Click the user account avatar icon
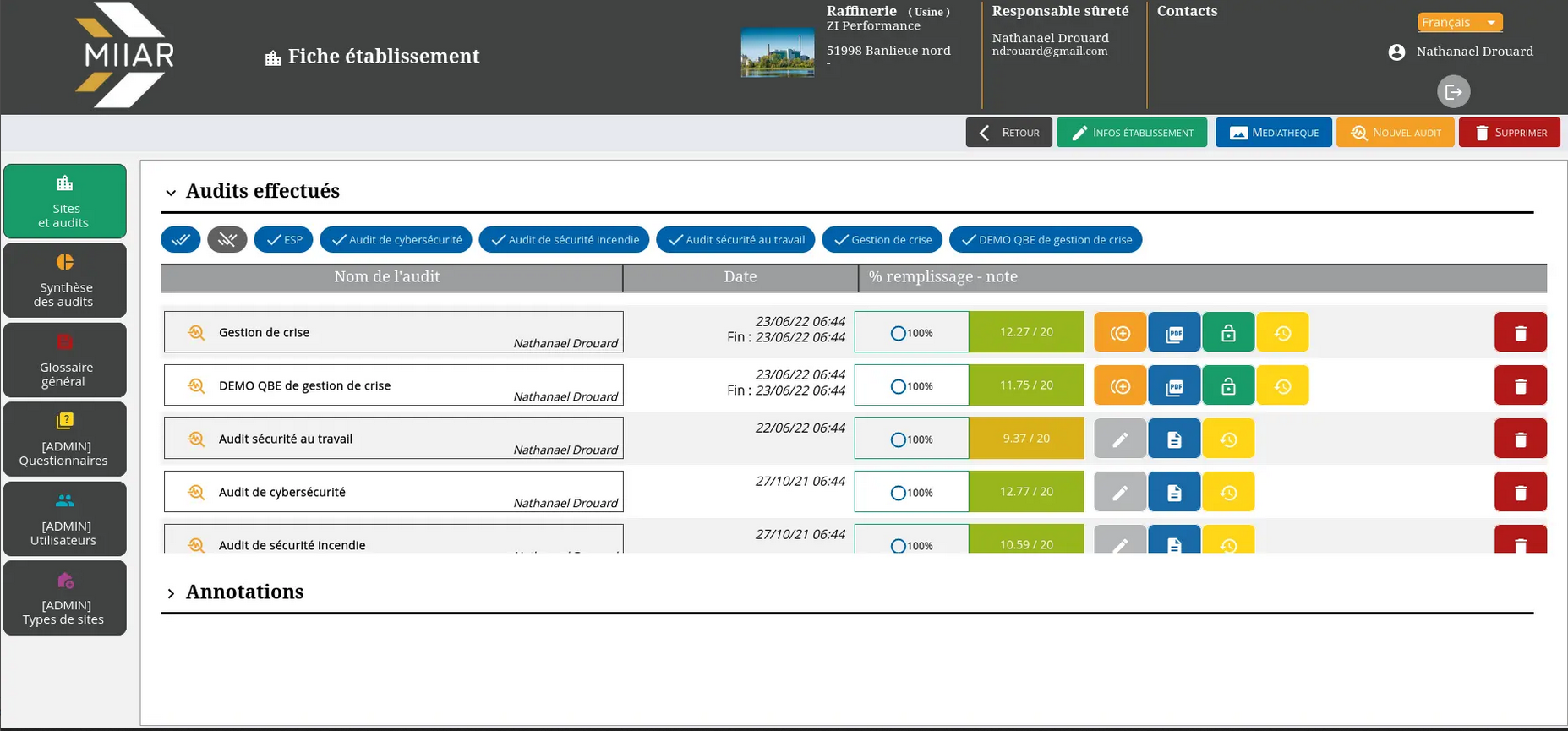1568x731 pixels. coord(1396,52)
